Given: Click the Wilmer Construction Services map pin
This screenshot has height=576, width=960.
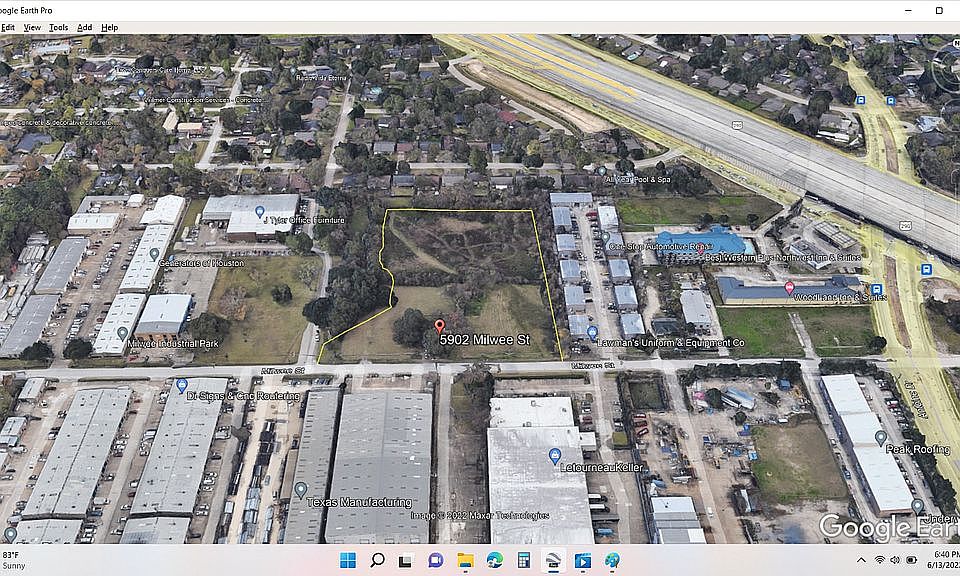Looking at the screenshot, I should [x=141, y=94].
